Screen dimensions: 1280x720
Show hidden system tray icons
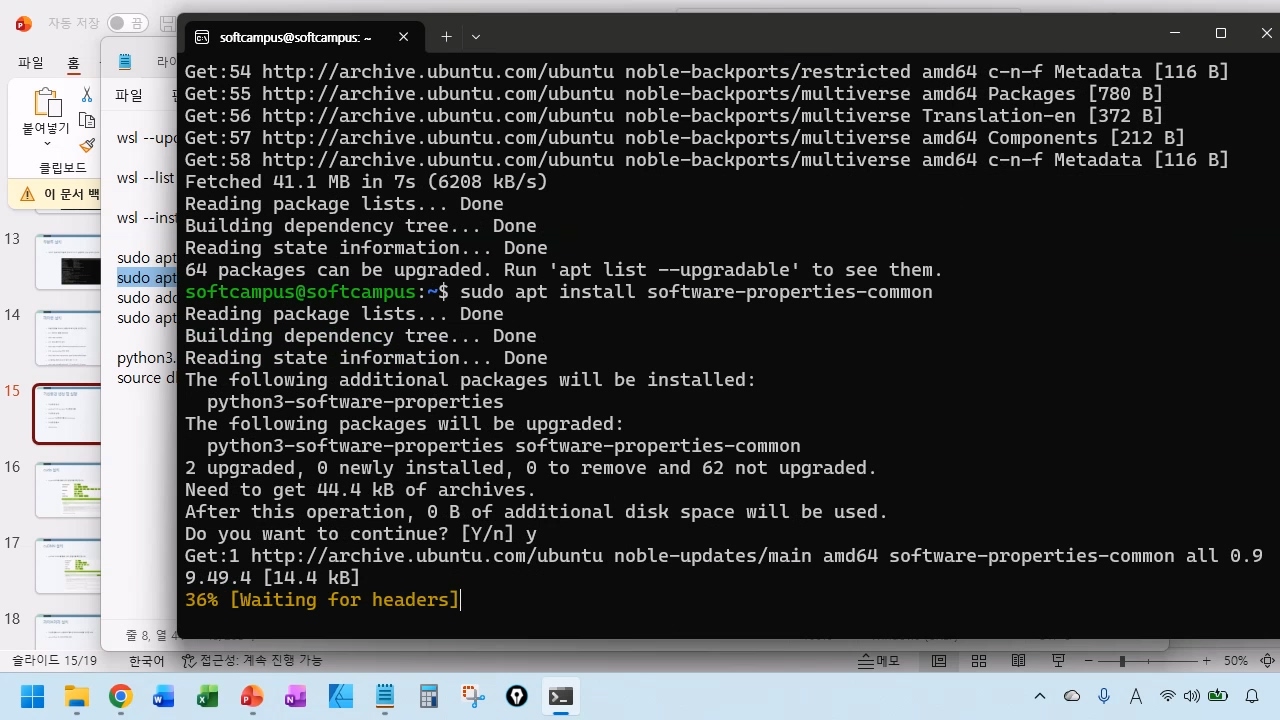tap(1040, 696)
